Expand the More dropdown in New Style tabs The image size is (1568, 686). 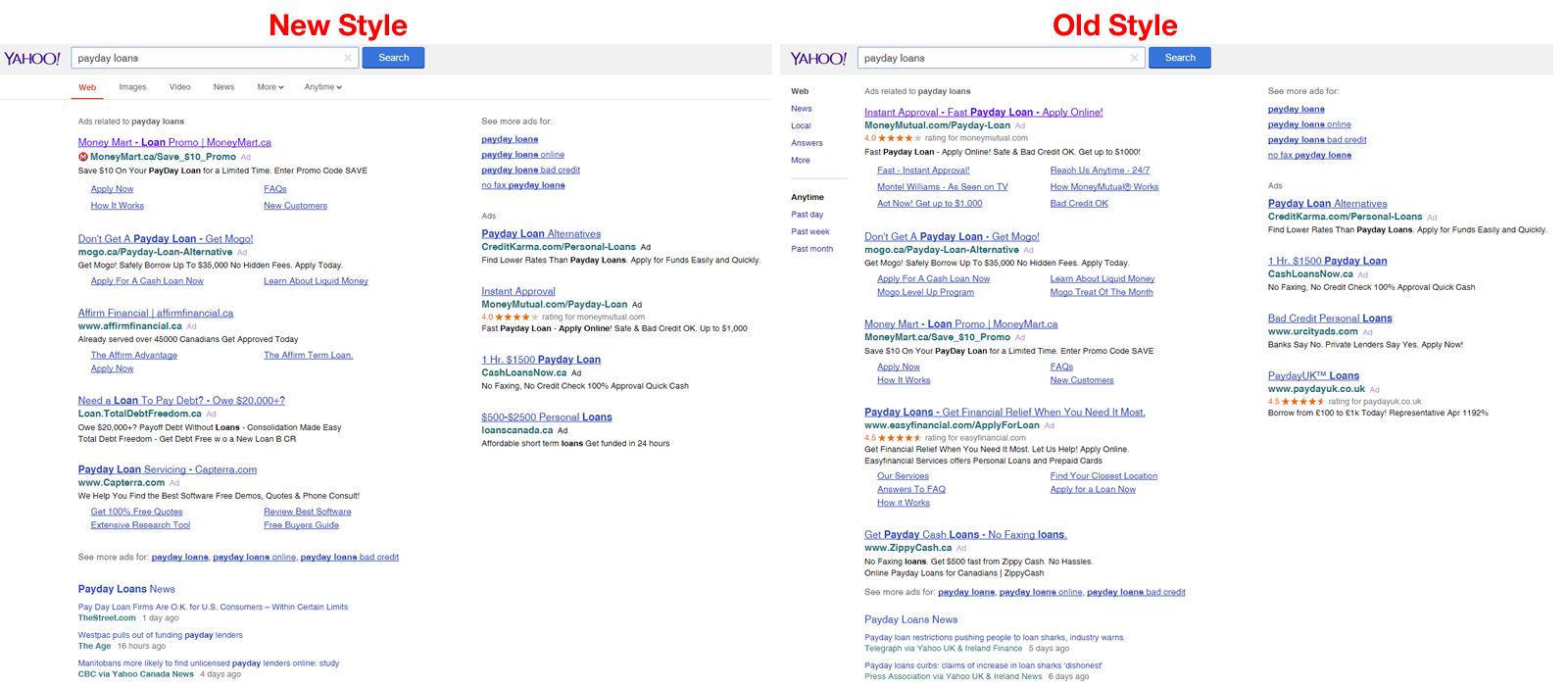pos(270,87)
